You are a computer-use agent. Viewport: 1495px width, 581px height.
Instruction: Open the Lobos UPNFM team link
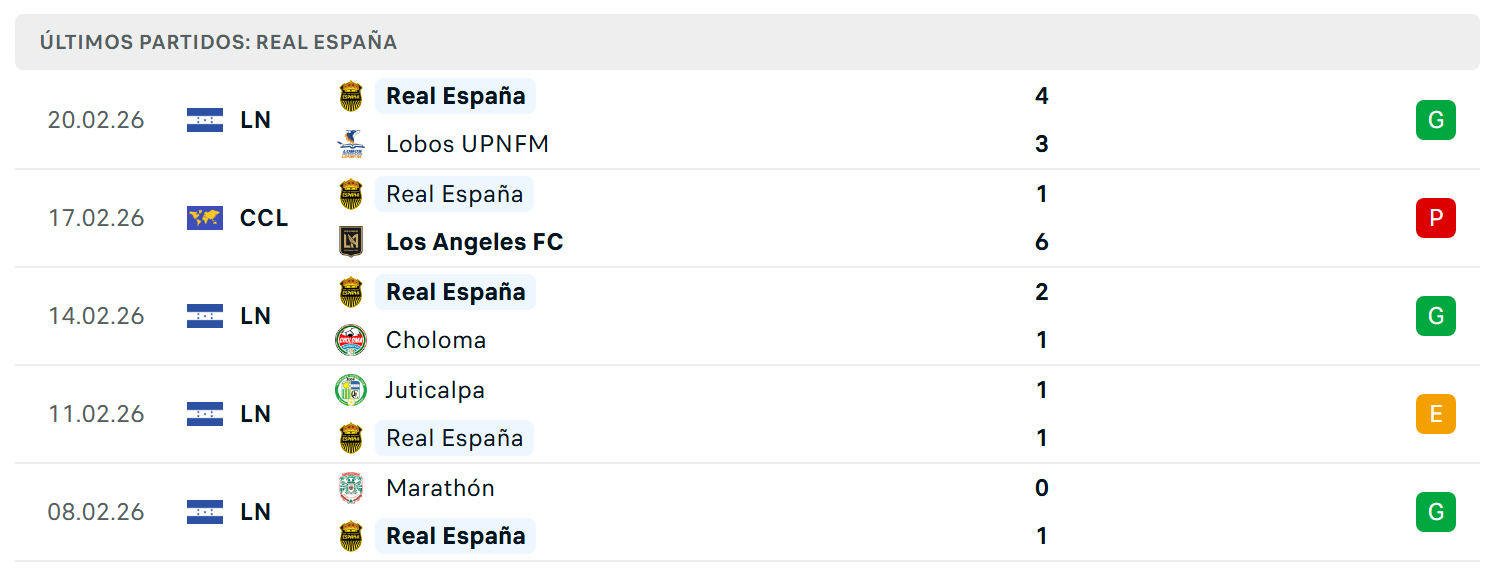(x=468, y=144)
